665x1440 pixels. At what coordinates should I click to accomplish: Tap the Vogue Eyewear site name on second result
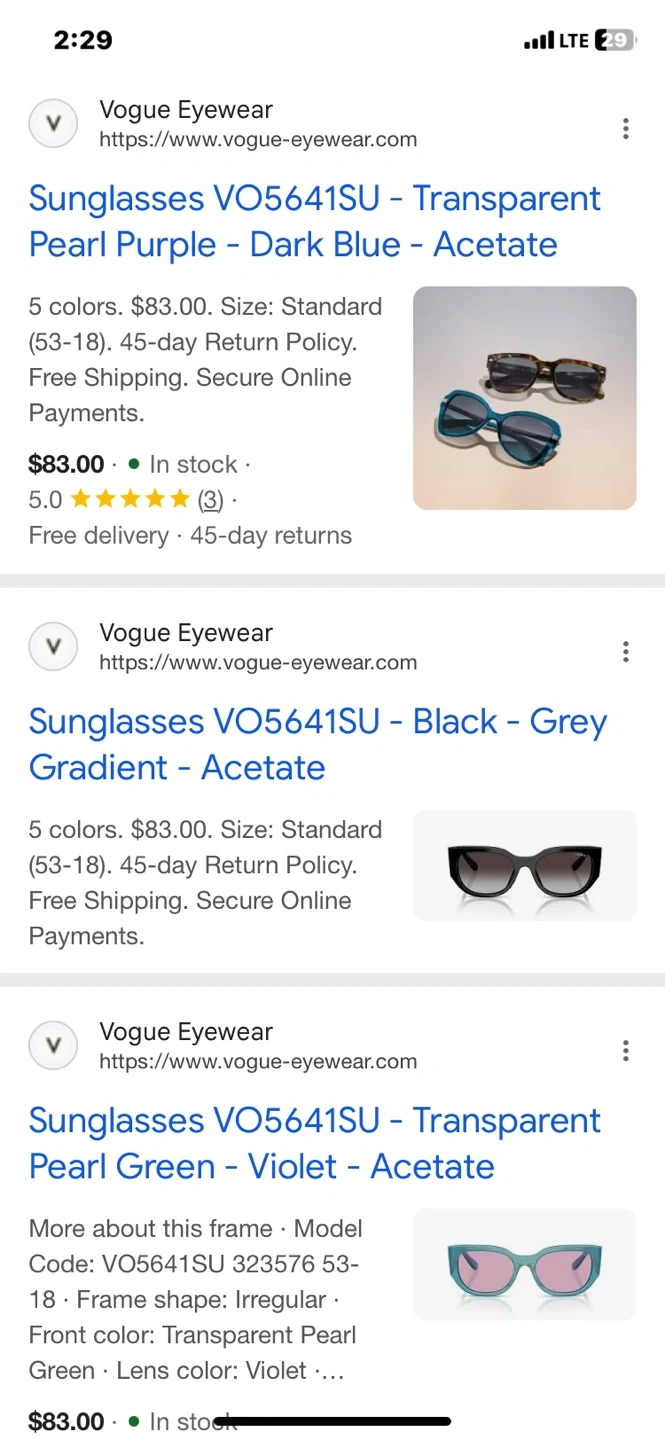coord(186,633)
